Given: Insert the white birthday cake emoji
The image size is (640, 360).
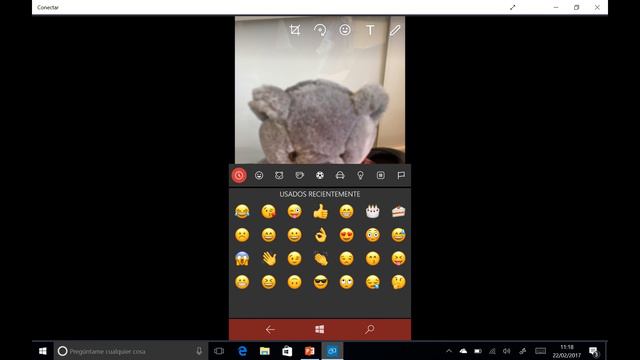Looking at the screenshot, I should coord(372,211).
